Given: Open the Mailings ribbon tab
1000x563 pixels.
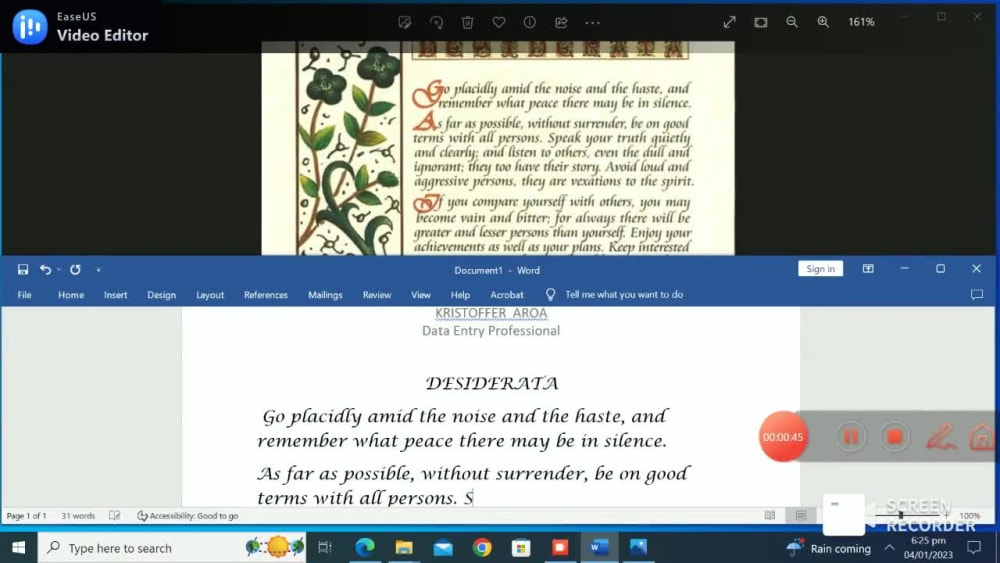Looking at the screenshot, I should click(x=325, y=295).
